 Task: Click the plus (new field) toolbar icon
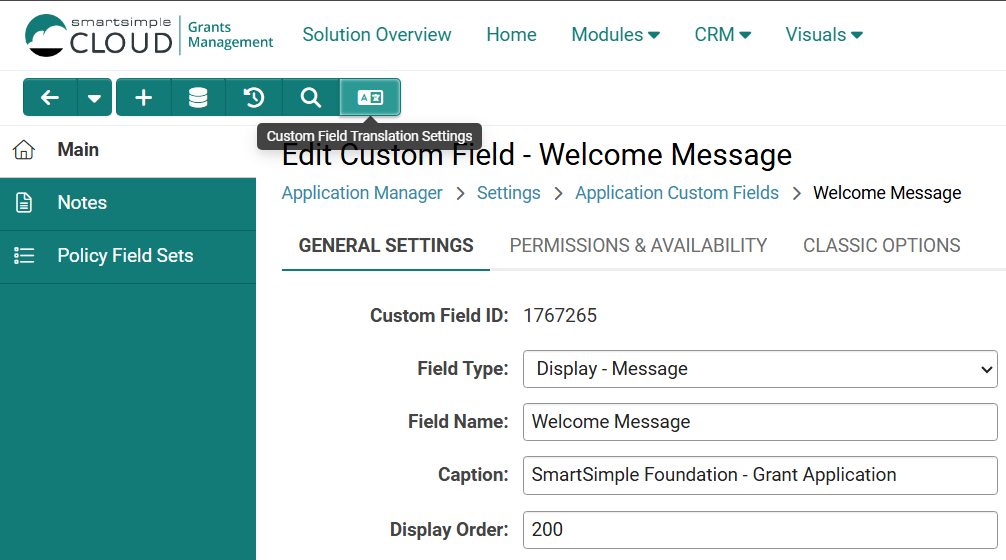click(x=144, y=98)
